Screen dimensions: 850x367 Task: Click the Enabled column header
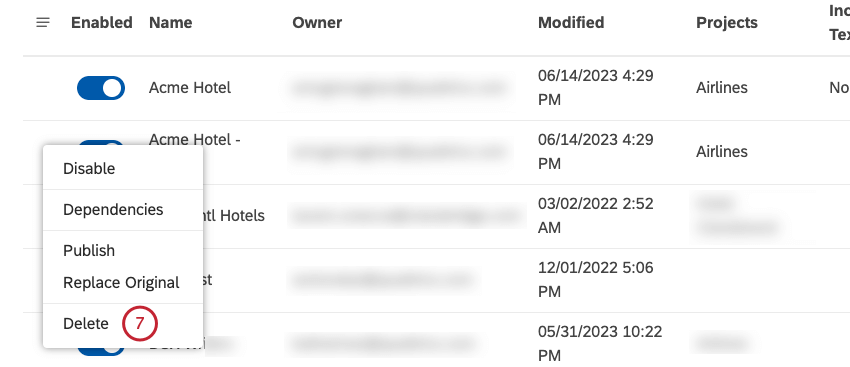pos(102,23)
